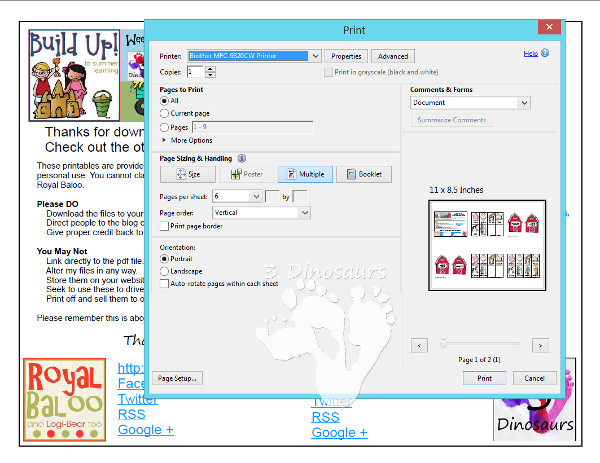The width and height of the screenshot is (600, 463).
Task: Select the Multiple pages per sheet option
Action: click(305, 174)
